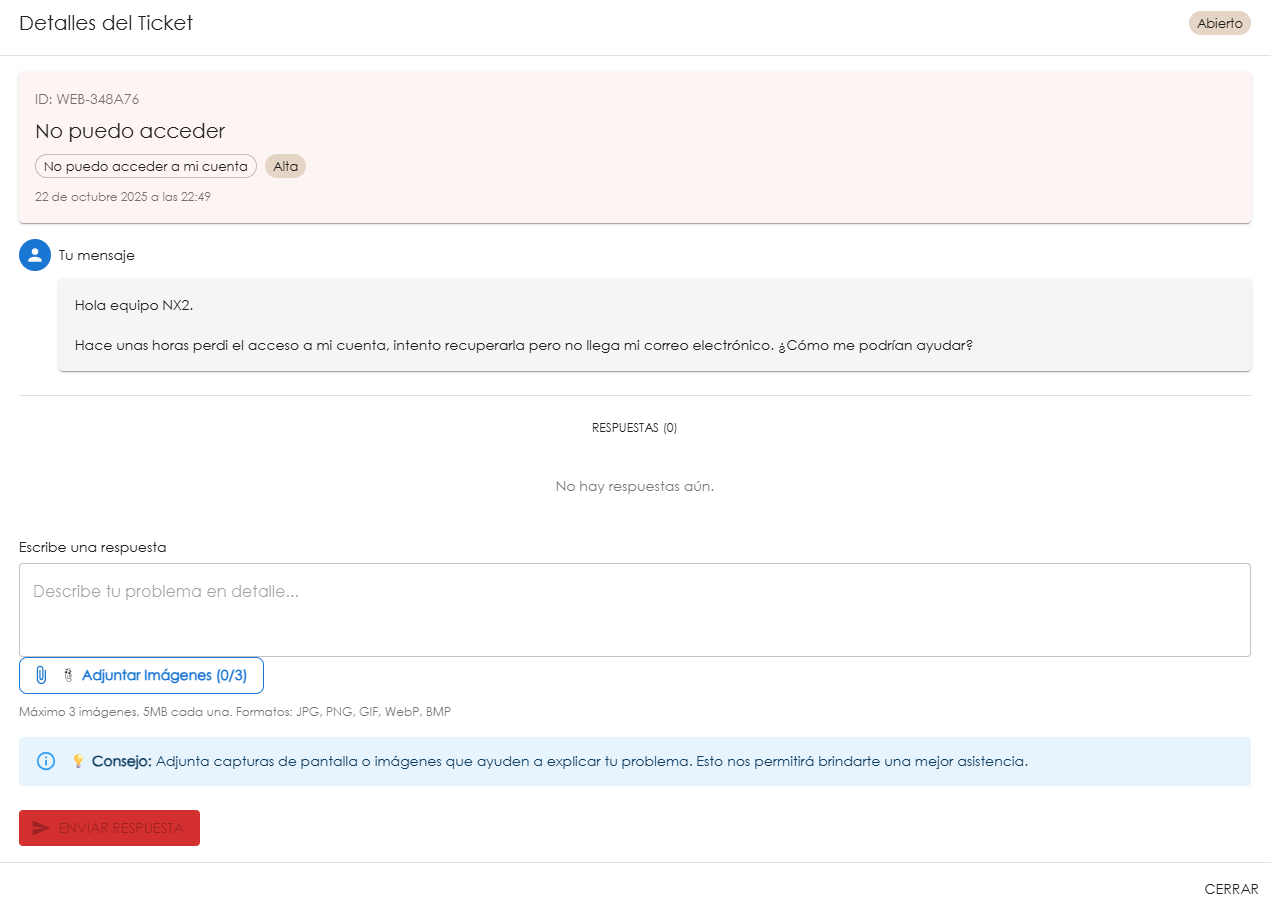
Task: Click the 'Tu mensaje' label
Action: (x=96, y=255)
